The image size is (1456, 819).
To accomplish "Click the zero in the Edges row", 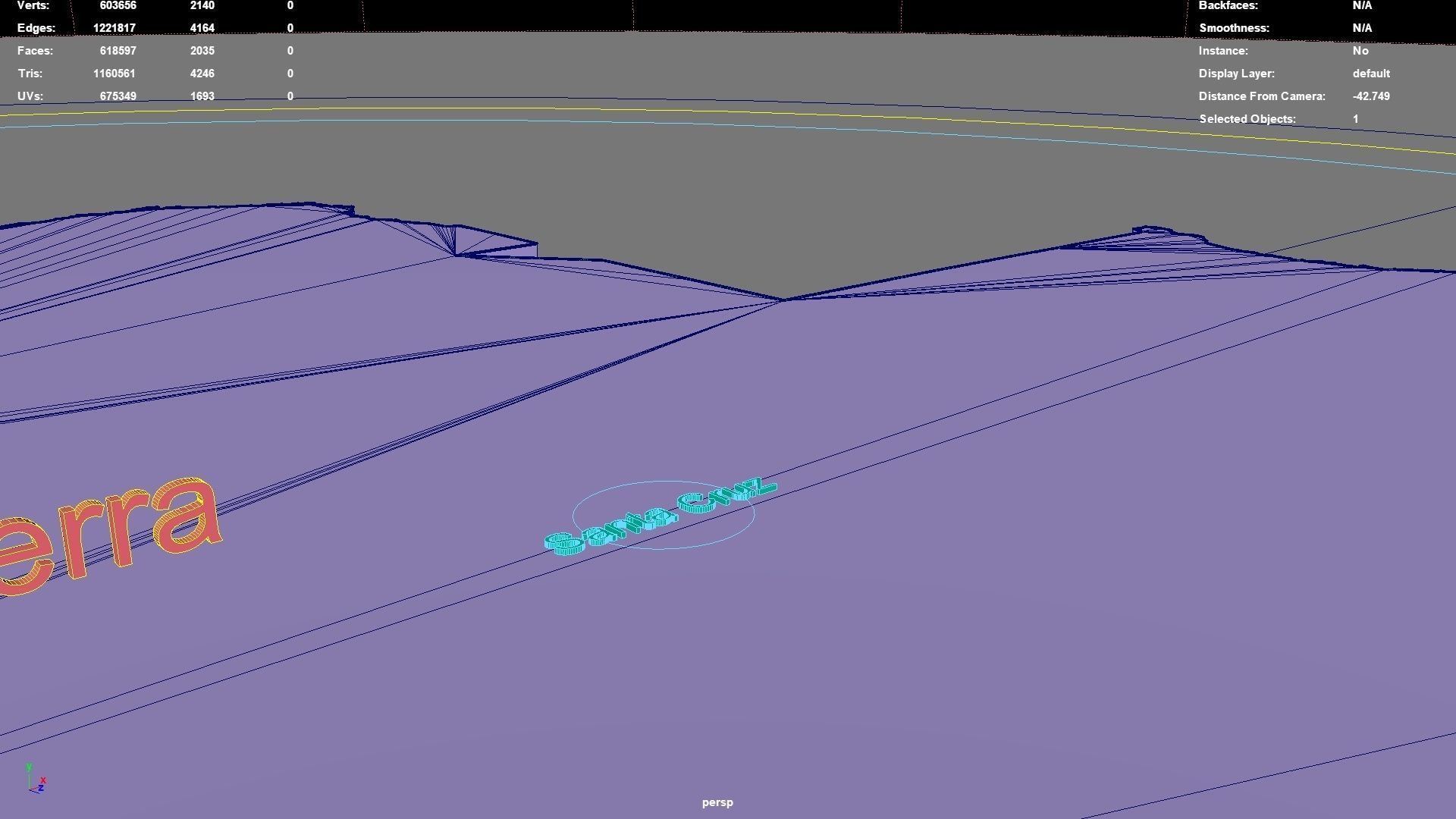I will pyautogui.click(x=290, y=28).
